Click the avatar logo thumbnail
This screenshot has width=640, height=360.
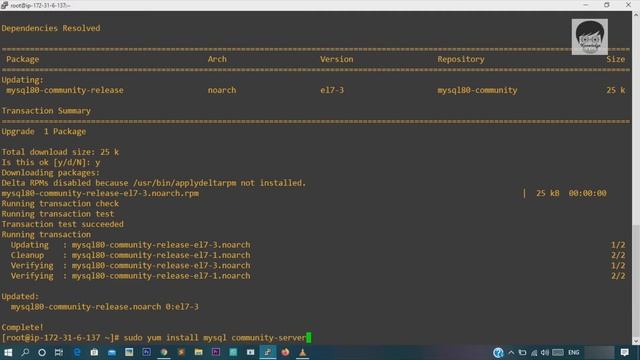coord(589,37)
